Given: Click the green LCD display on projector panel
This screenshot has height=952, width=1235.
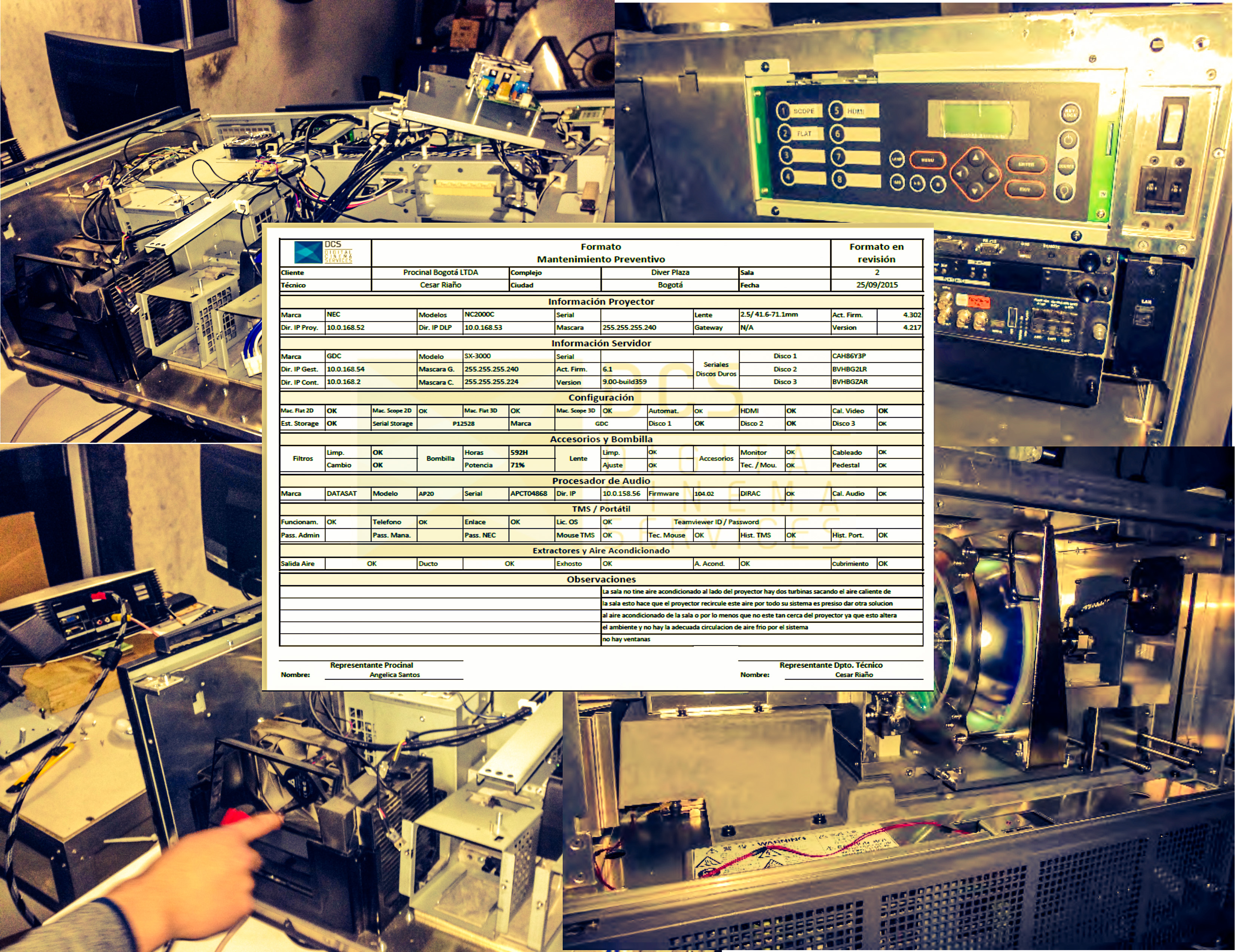Looking at the screenshot, I should [x=978, y=119].
